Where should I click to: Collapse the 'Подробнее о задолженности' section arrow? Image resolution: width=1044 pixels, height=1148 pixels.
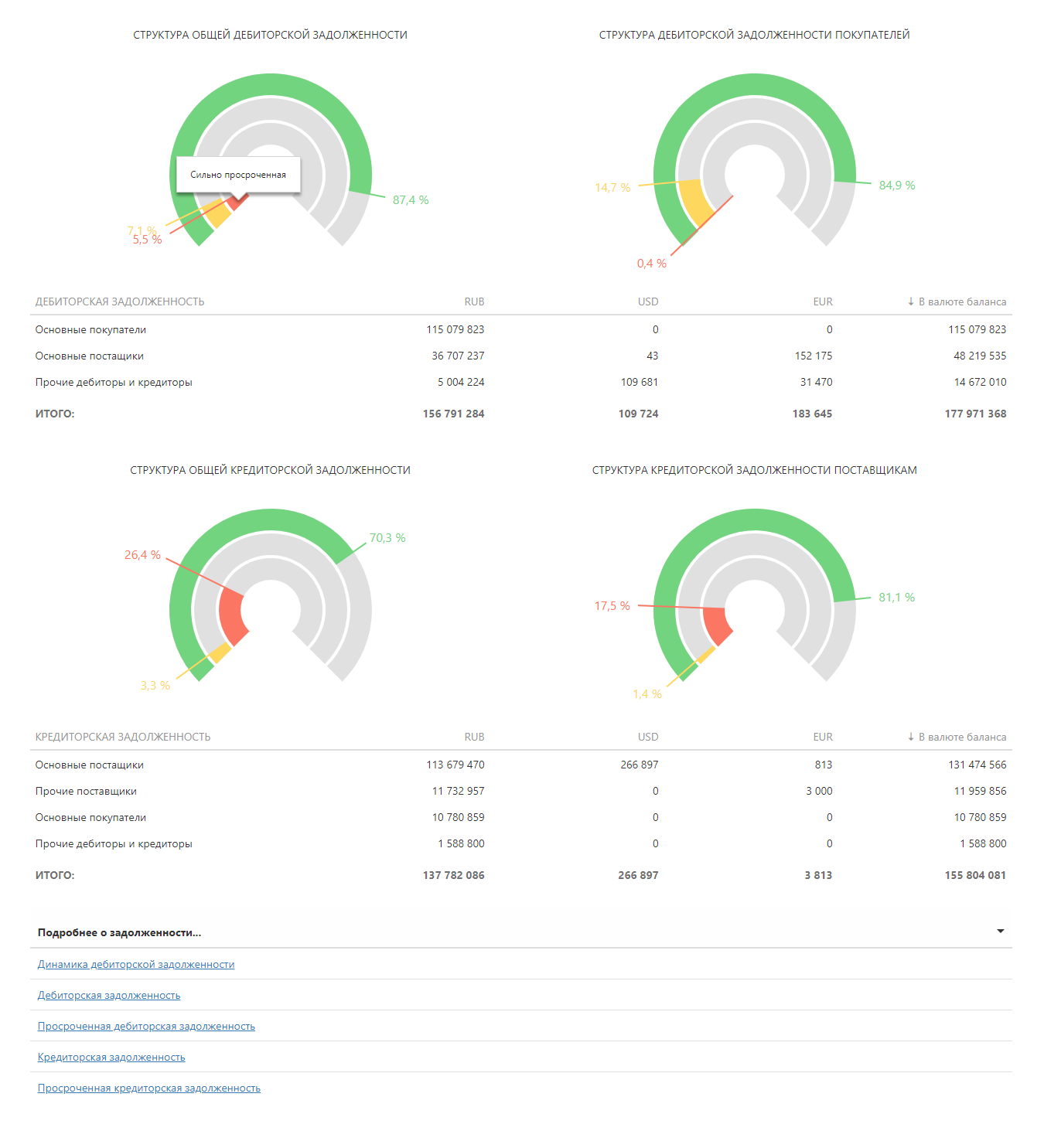[x=1000, y=932]
